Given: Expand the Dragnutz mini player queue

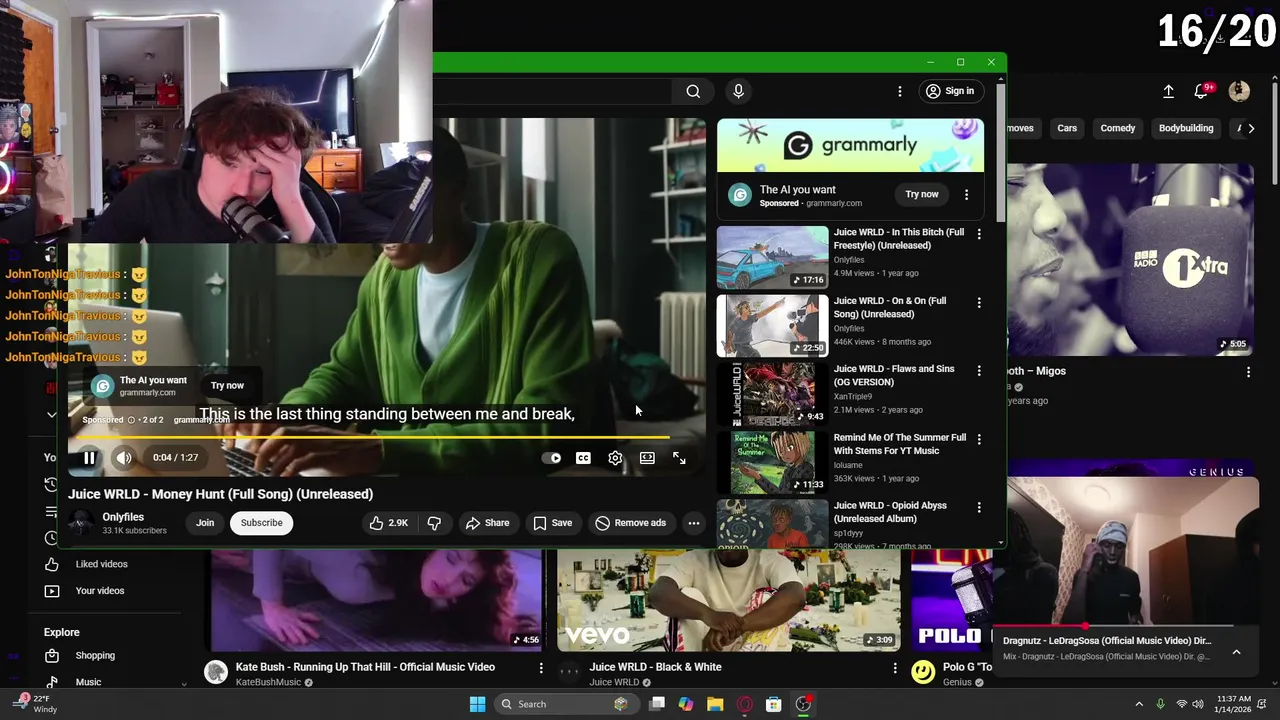Looking at the screenshot, I should coord(1236,652).
